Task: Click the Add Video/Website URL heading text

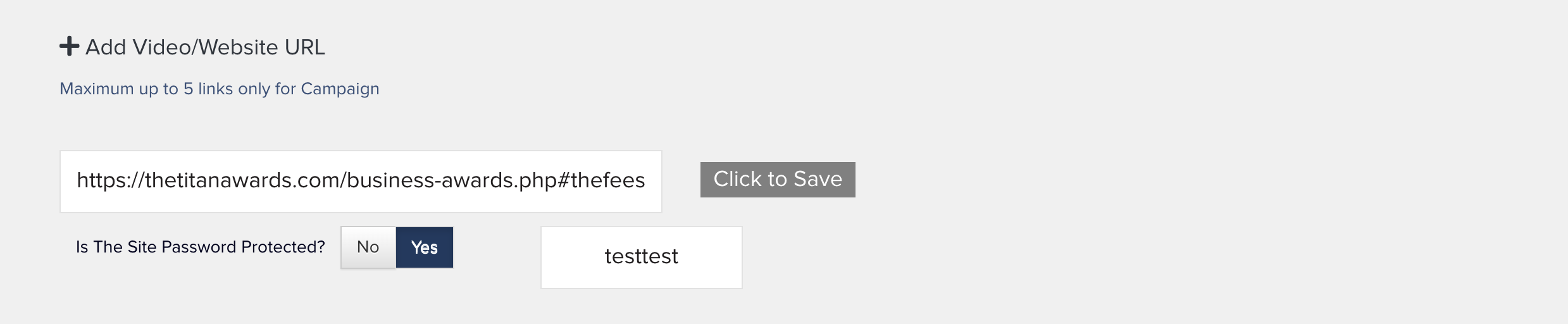Action: (x=205, y=47)
